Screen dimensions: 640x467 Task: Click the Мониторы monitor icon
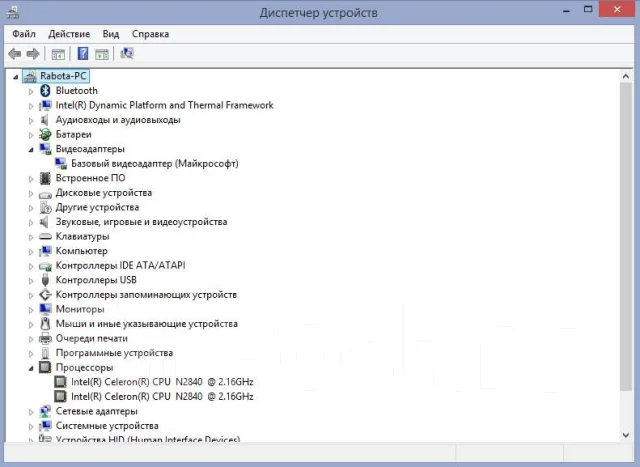click(45, 309)
